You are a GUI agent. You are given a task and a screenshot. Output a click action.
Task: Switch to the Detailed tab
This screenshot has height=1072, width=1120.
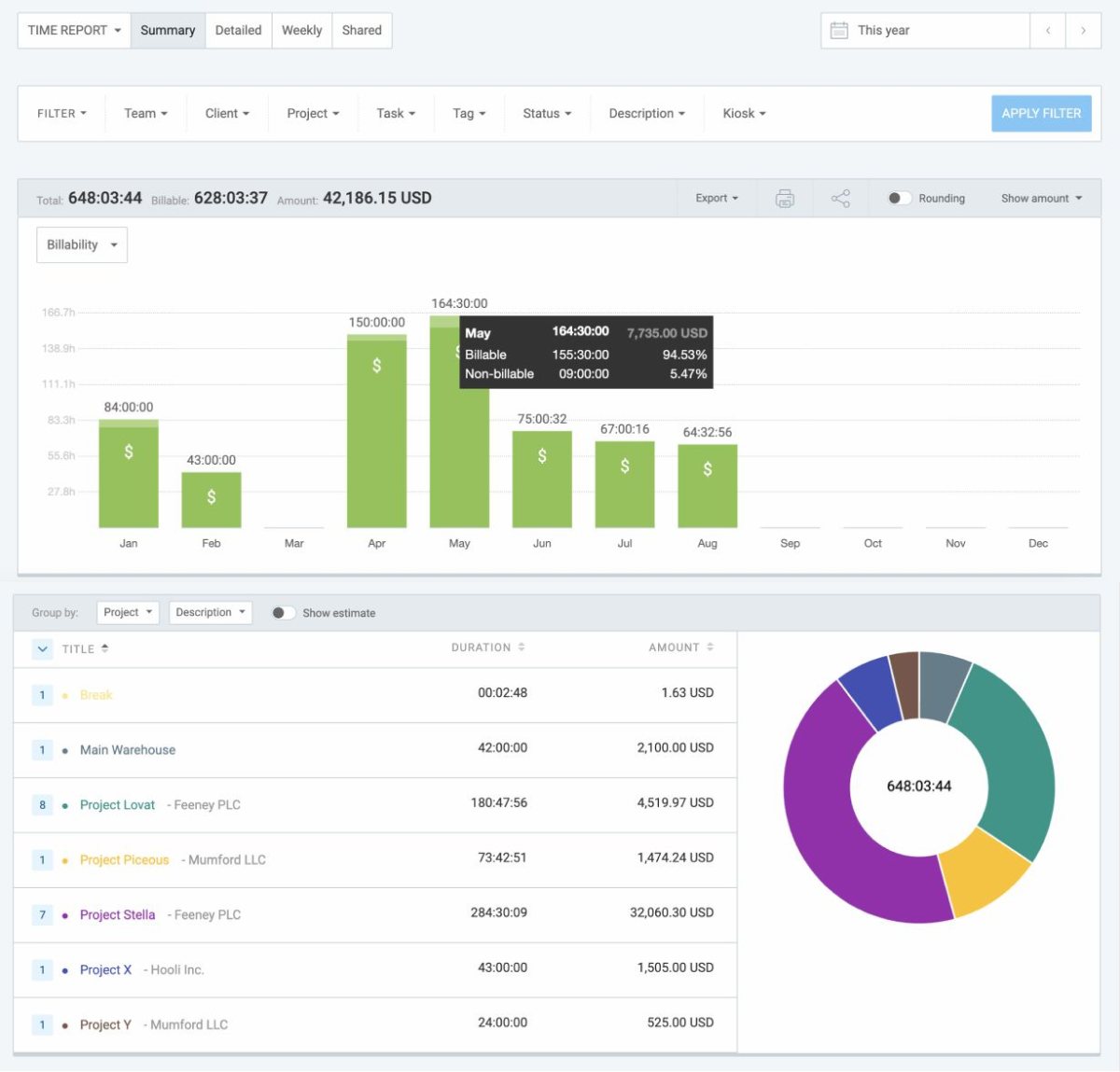[238, 31]
